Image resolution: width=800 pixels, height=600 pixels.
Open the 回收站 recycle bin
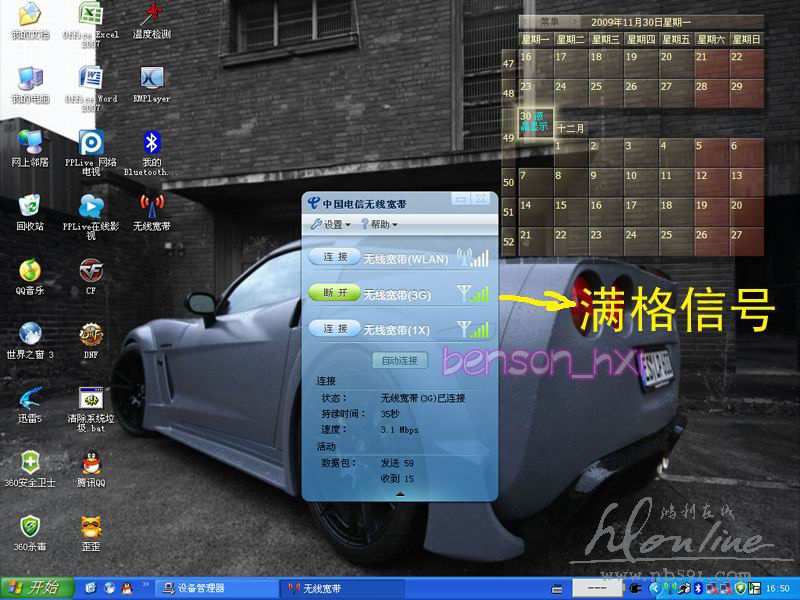pyautogui.click(x=30, y=207)
